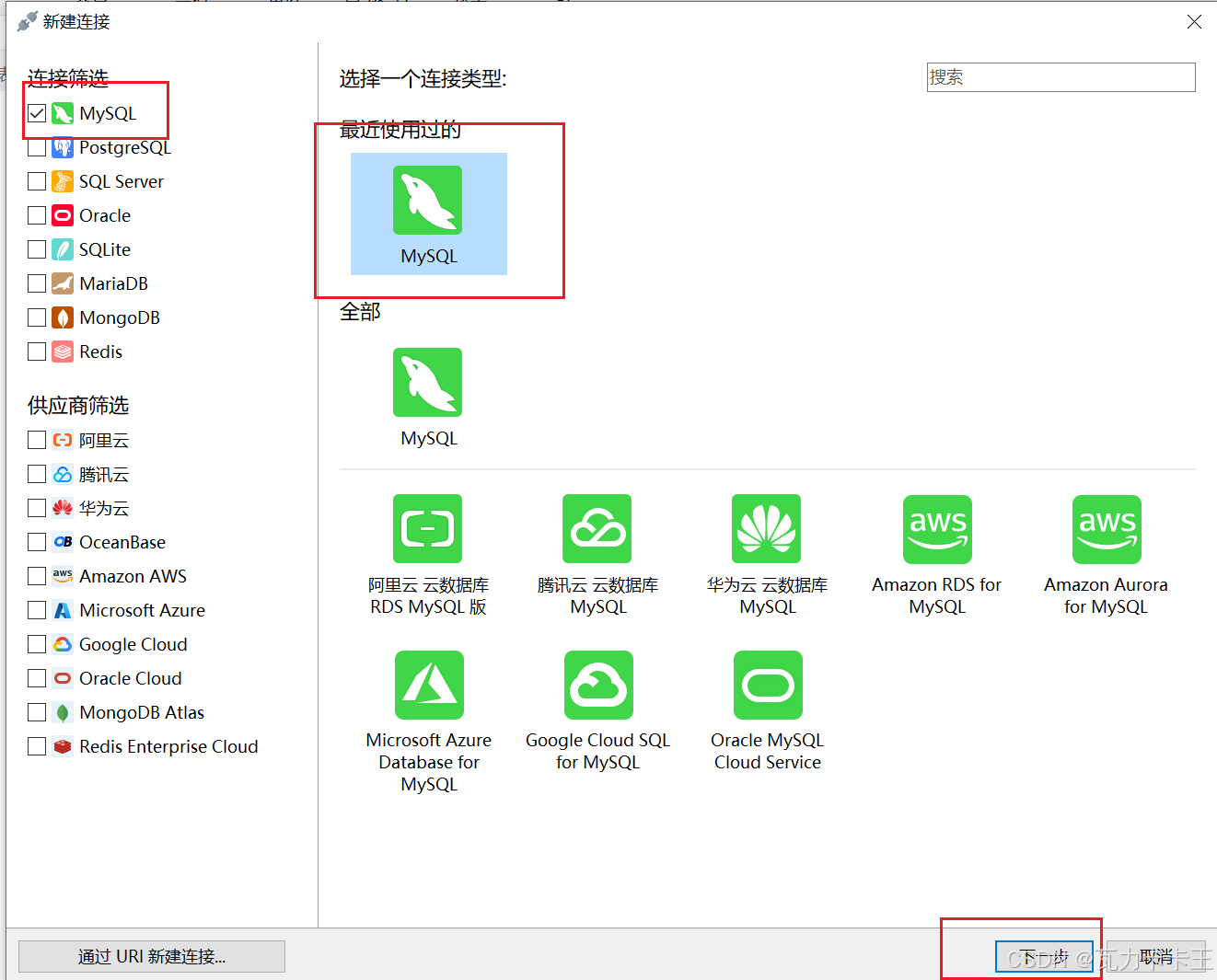Viewport: 1217px width, 980px height.
Task: Toggle the Redis filter checkbox
Action: coord(37,352)
